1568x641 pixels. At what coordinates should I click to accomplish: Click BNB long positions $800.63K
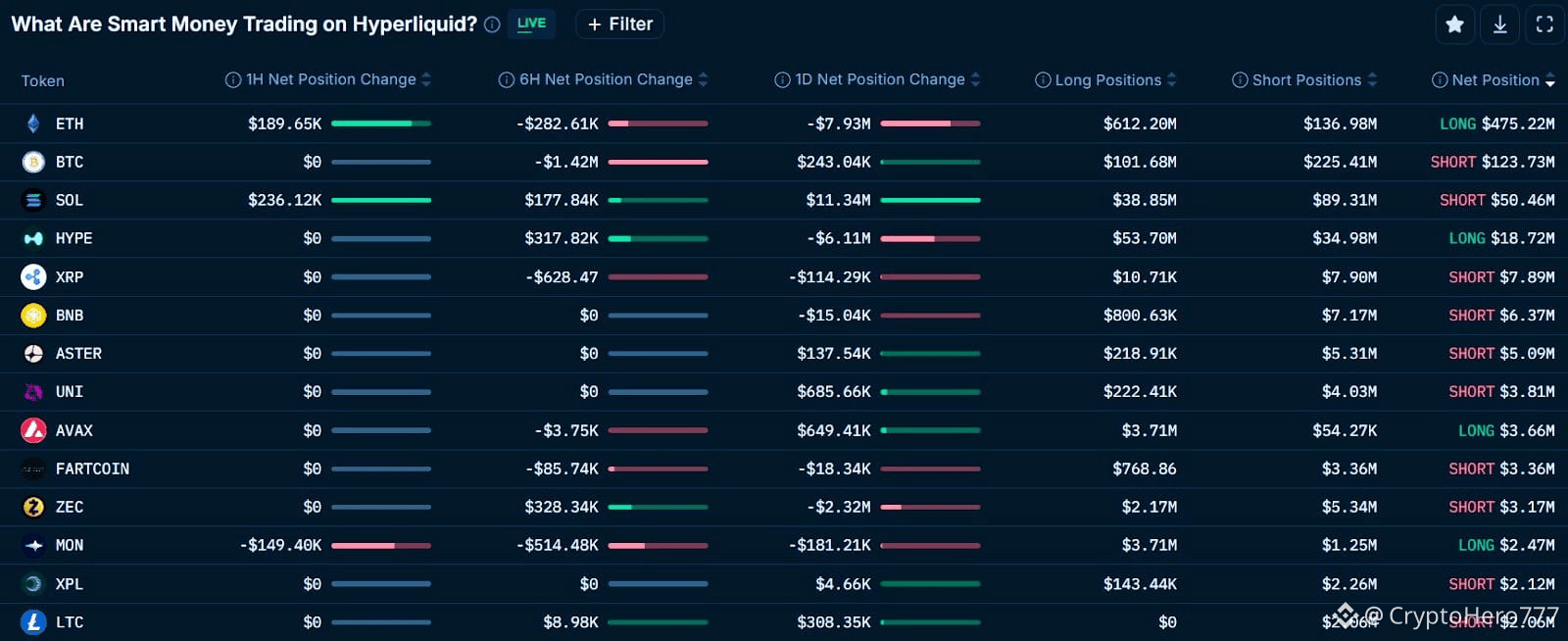pos(1140,317)
